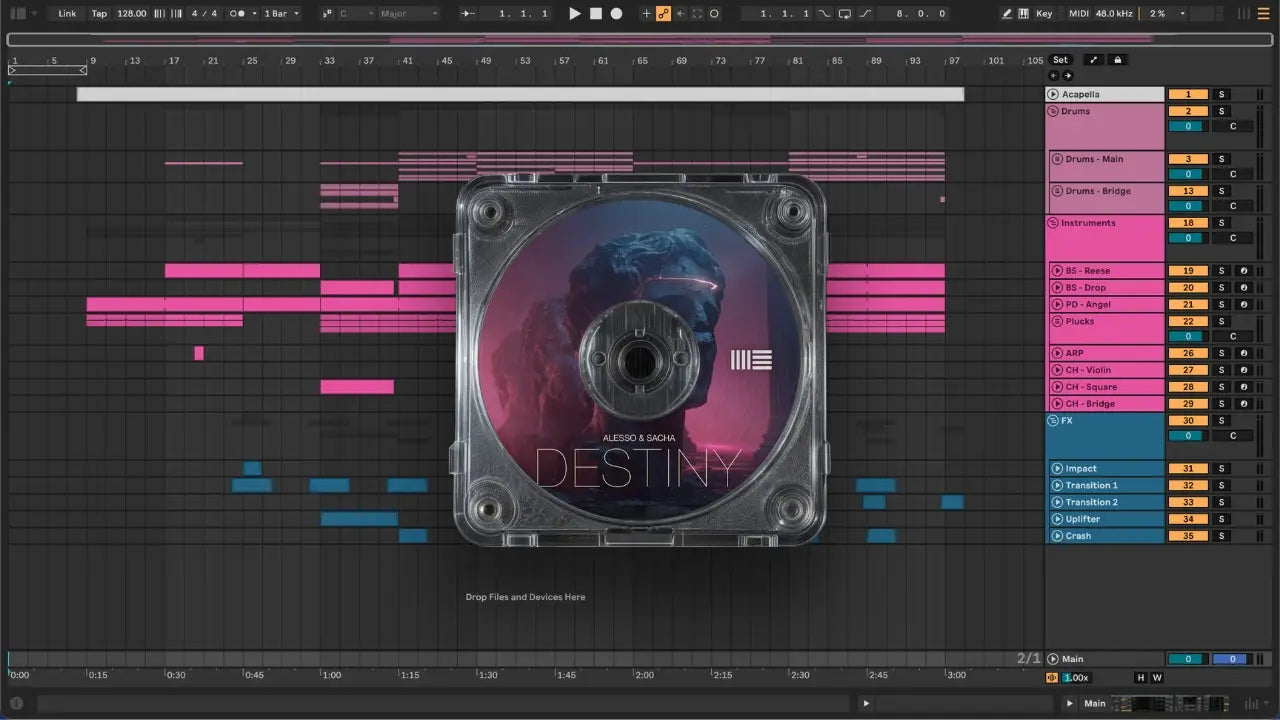Open the Major scale dropdown
This screenshot has width=1280, height=720.
point(408,14)
